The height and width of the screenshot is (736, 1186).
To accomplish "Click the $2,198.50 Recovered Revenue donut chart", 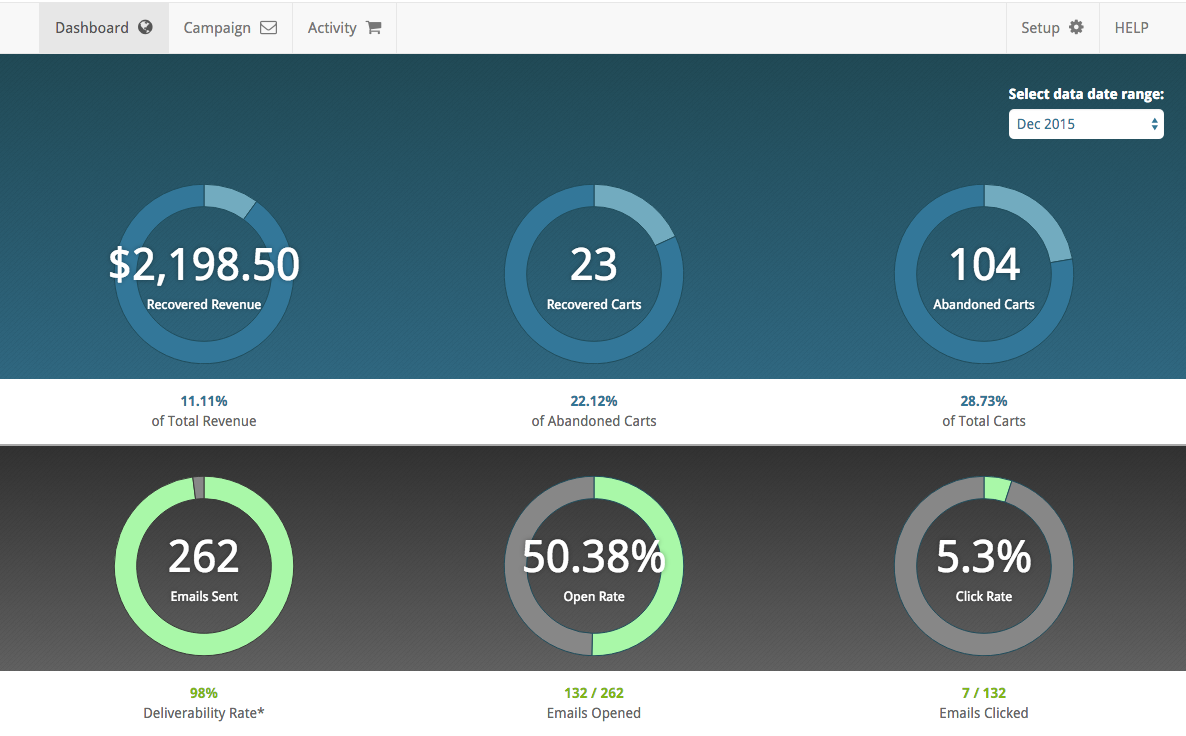I will coord(204,274).
